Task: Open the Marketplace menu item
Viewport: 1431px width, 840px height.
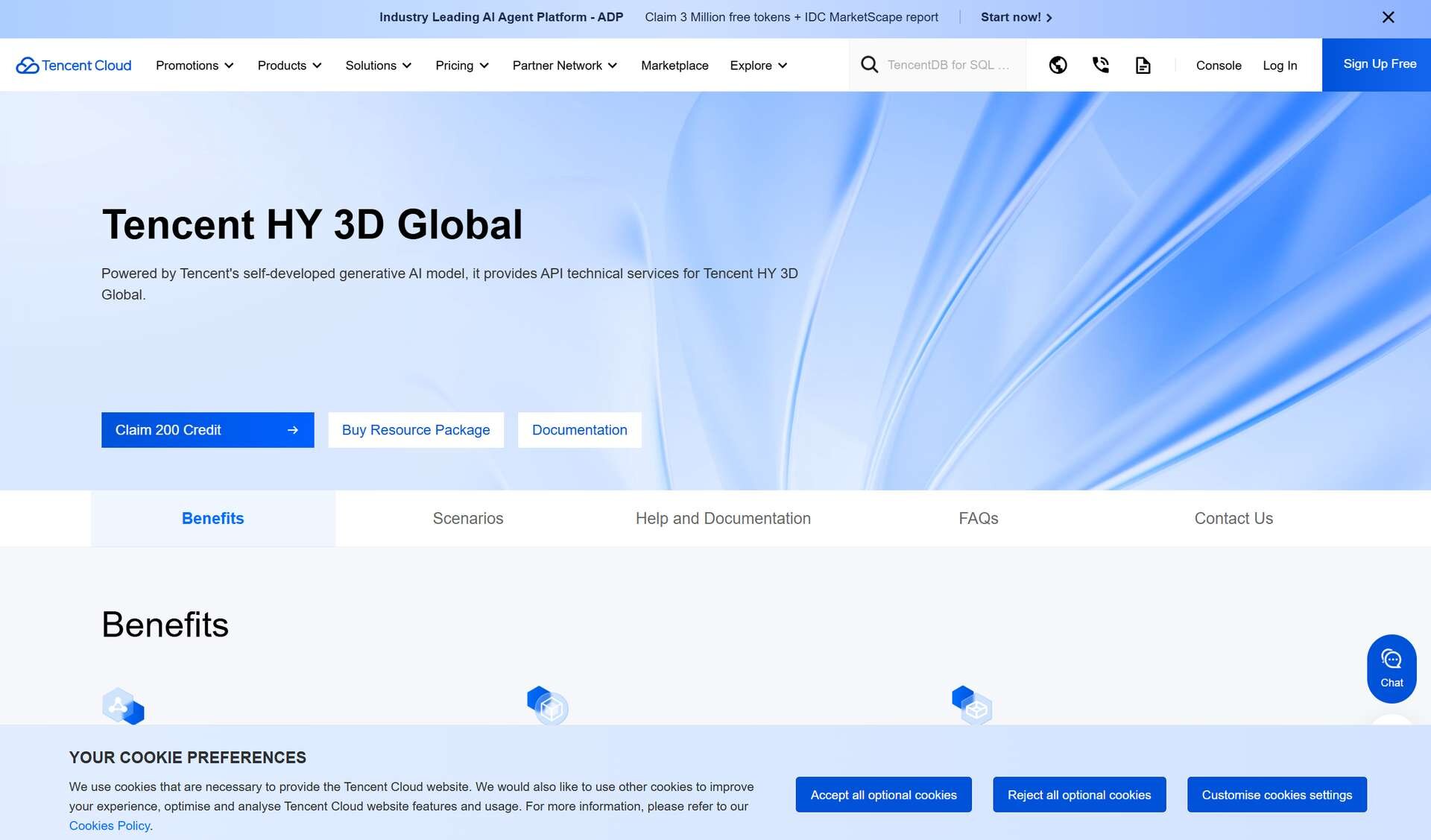Action: coord(675,66)
